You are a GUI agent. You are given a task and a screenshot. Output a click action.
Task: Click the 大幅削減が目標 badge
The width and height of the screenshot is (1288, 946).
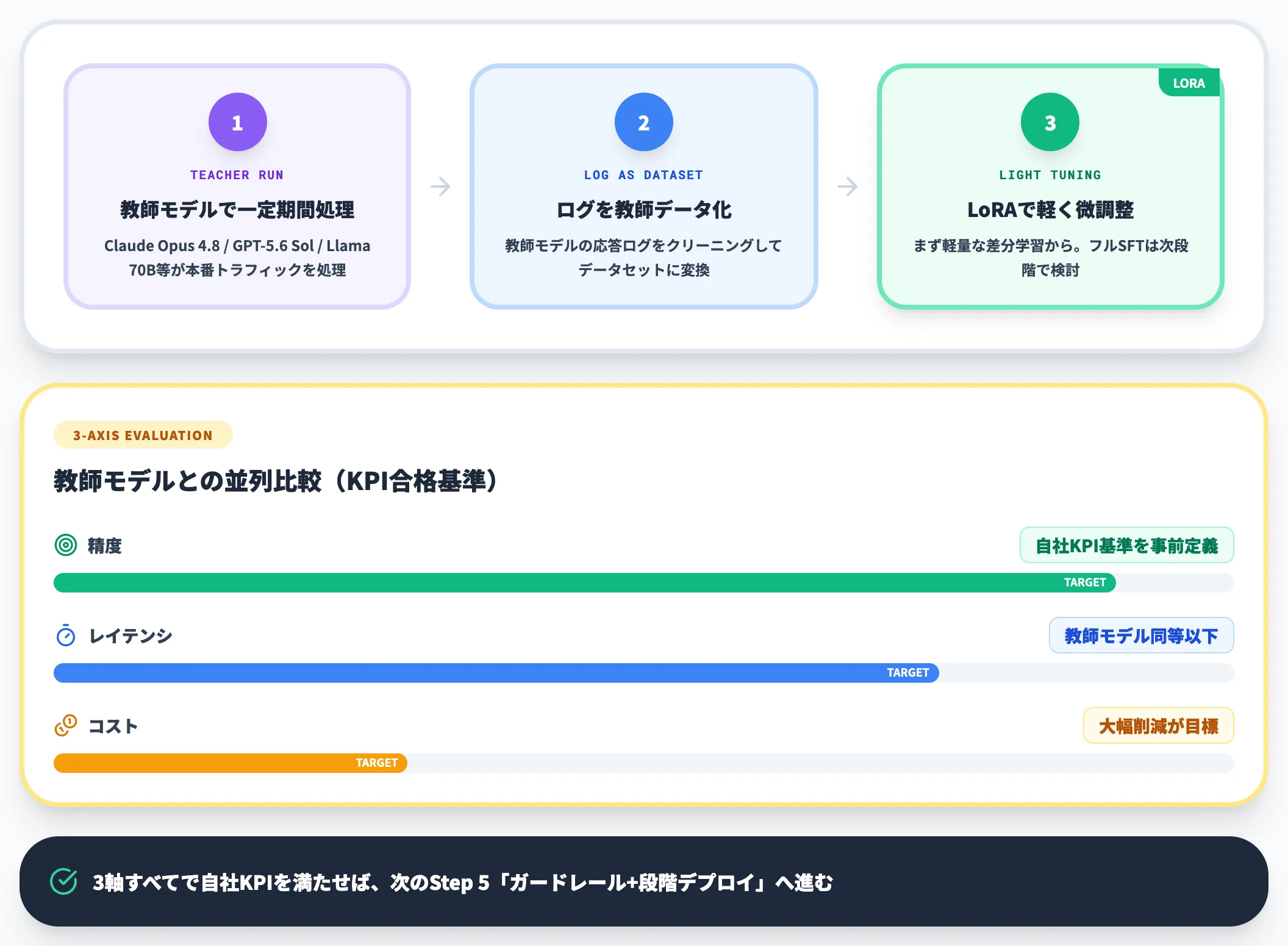1158,725
